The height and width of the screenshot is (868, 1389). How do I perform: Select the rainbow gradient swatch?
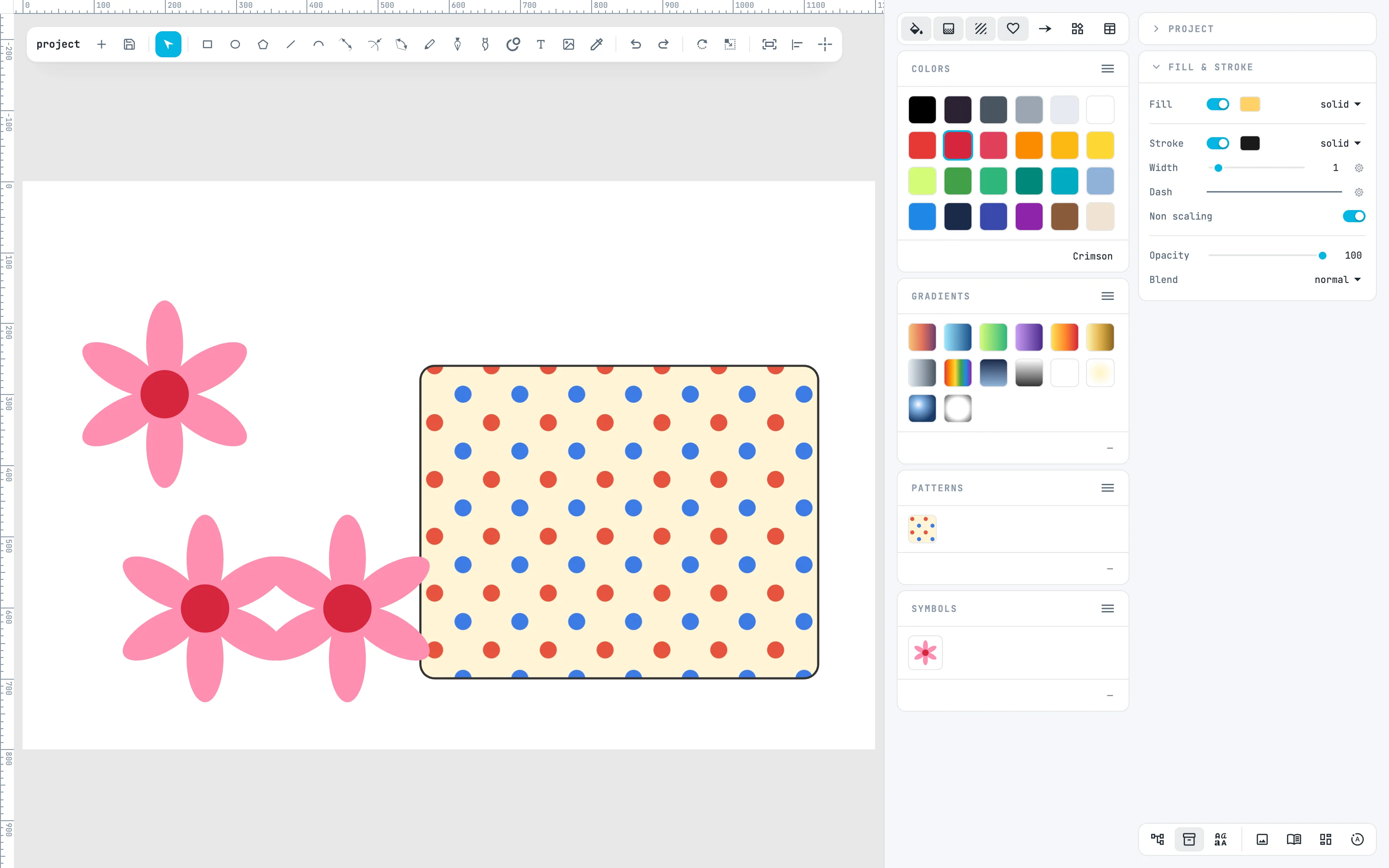point(958,372)
